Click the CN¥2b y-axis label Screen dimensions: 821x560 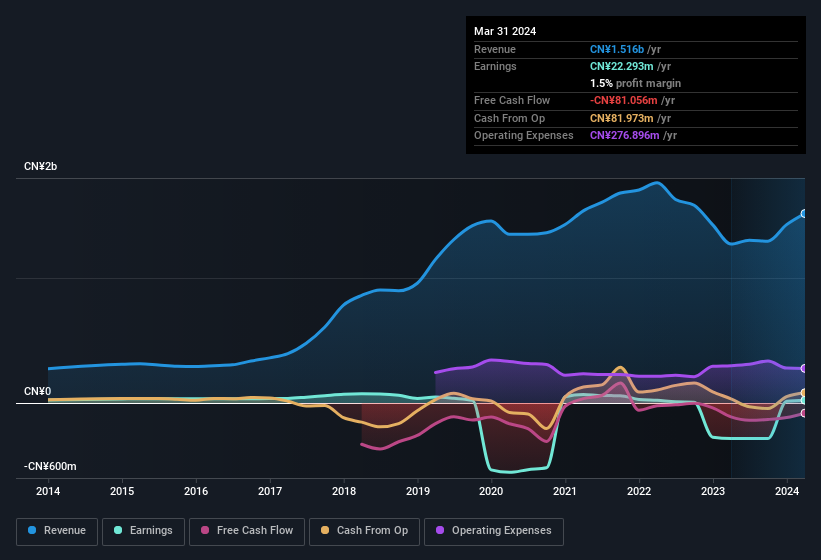[40, 166]
